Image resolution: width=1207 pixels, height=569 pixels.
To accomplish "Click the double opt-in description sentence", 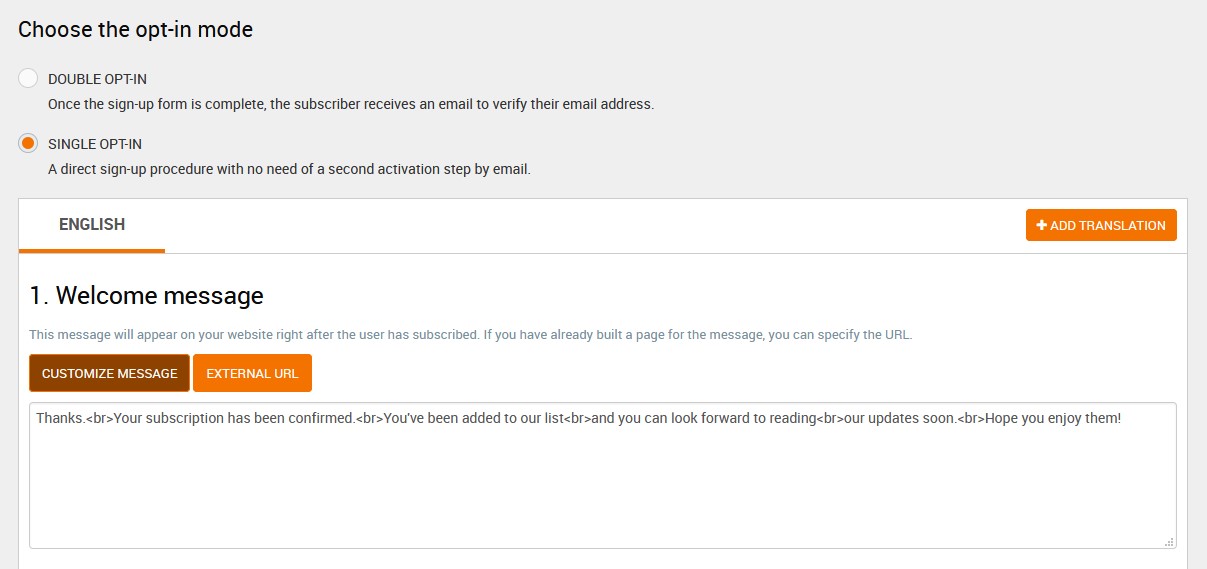I will 350,104.
